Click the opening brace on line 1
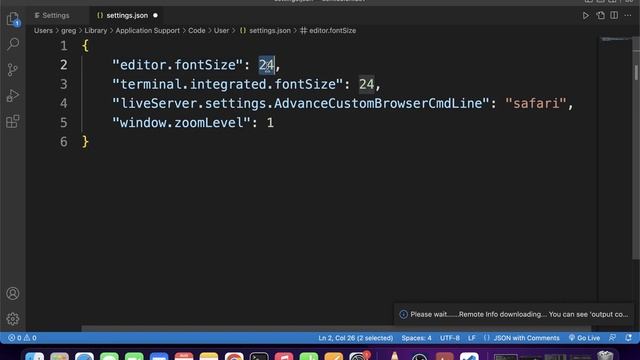The height and width of the screenshot is (360, 640). pyautogui.click(x=85, y=46)
